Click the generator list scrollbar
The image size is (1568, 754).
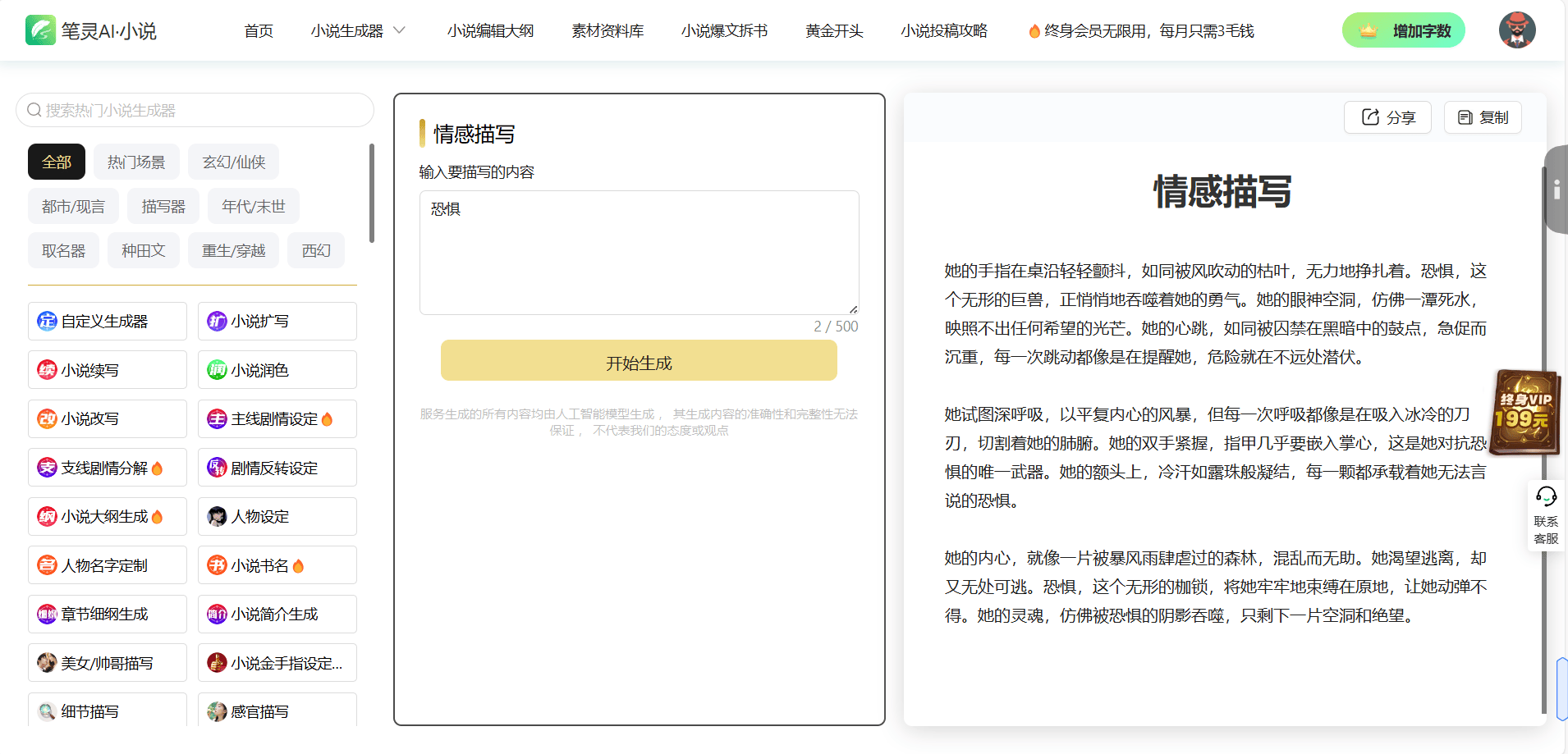372,194
